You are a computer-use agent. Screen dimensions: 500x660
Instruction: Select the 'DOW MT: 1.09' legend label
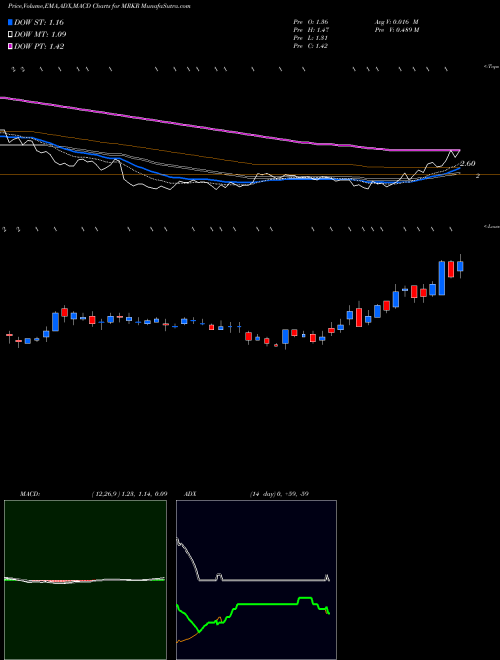(40, 35)
